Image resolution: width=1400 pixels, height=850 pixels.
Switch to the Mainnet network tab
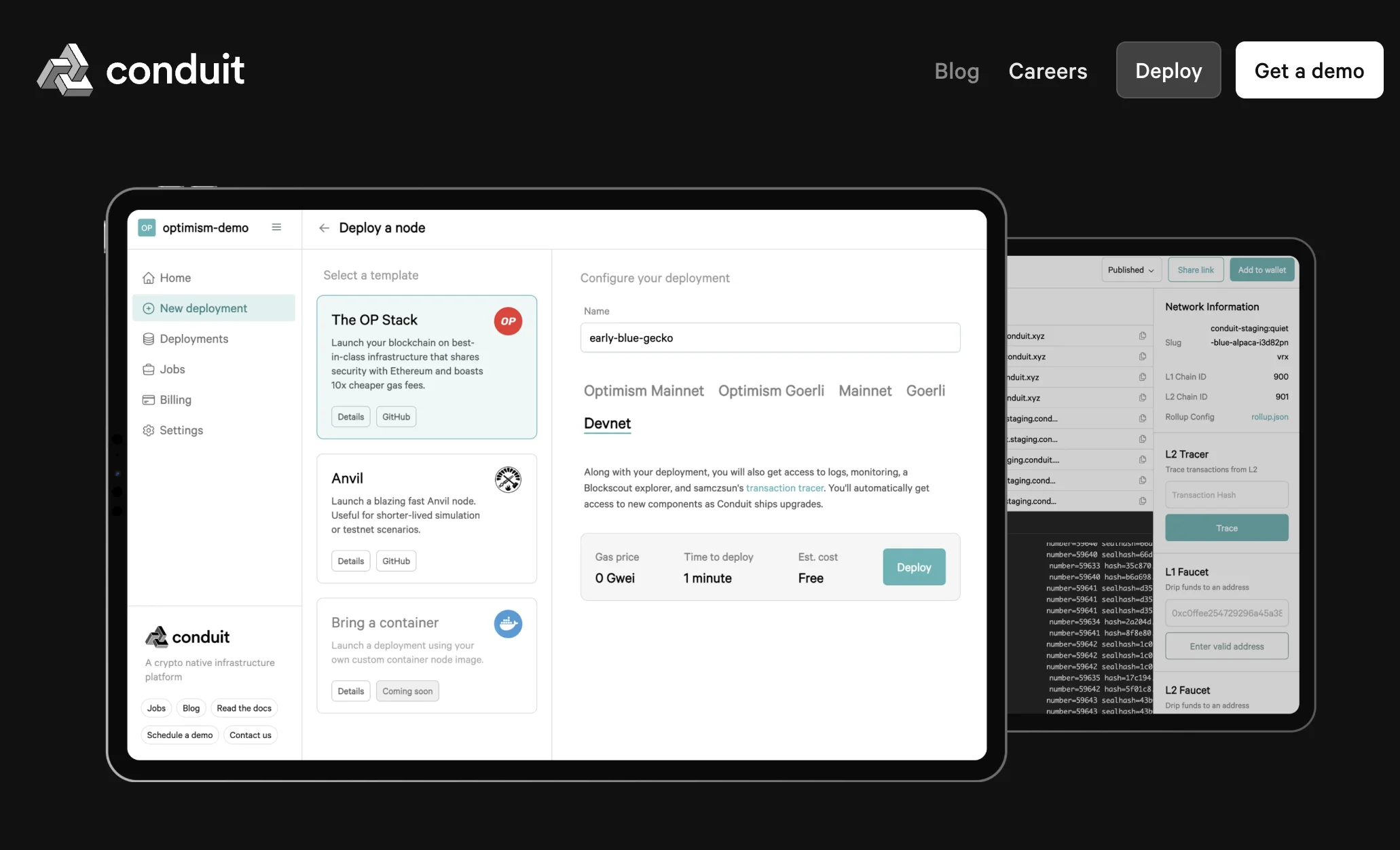(865, 391)
